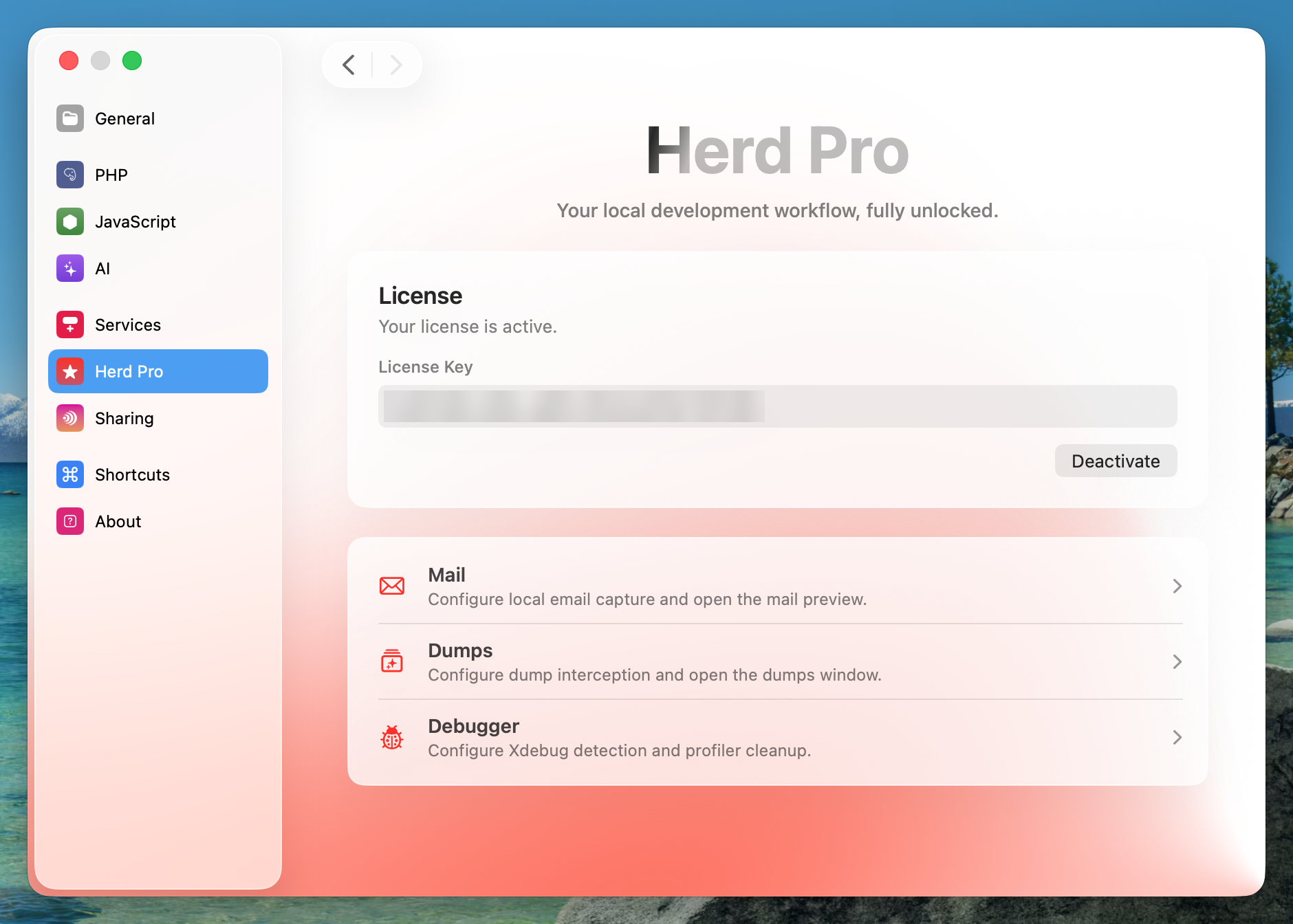
Task: Expand Debugger settings via its chevron
Action: pos(1177,737)
